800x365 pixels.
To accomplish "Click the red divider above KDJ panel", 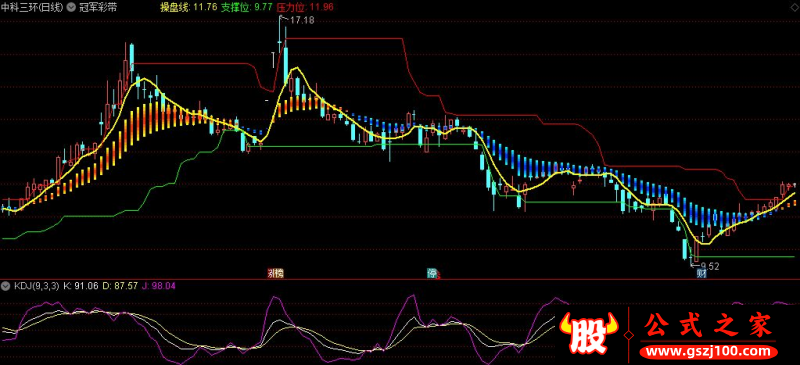I will pyautogui.click(x=400, y=279).
